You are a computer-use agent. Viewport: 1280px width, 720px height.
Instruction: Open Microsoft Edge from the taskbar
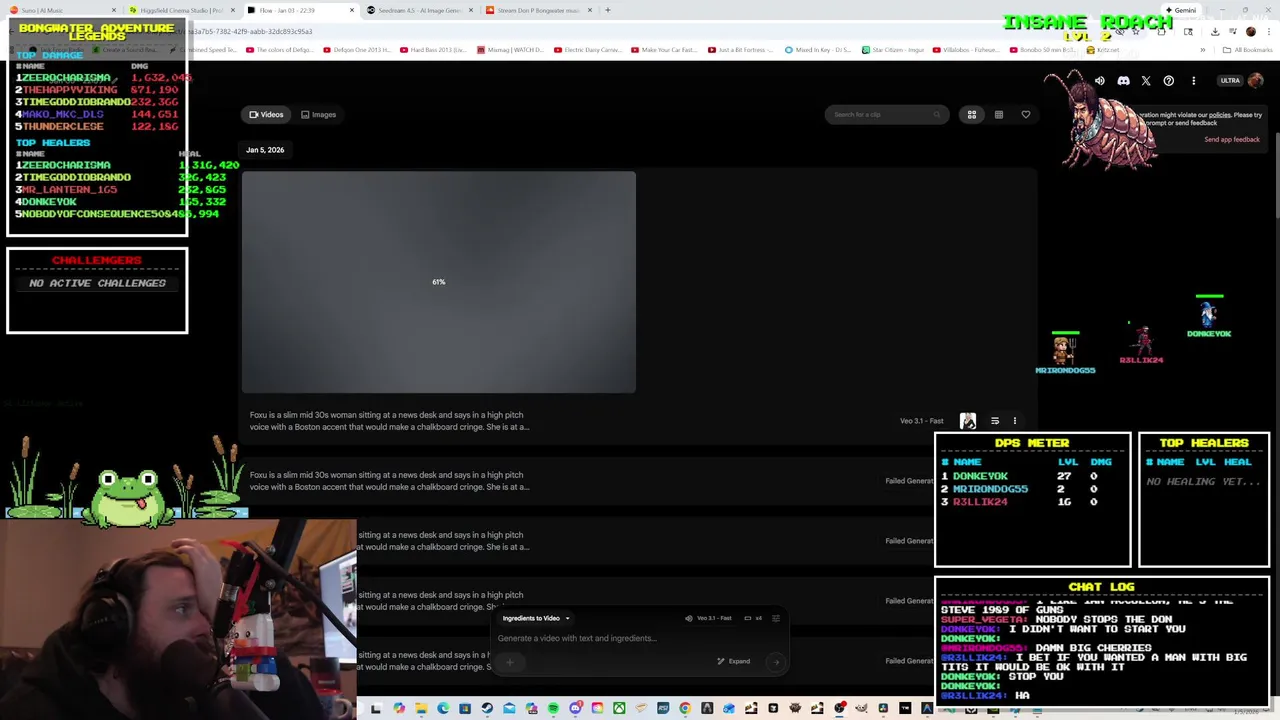[x=443, y=709]
